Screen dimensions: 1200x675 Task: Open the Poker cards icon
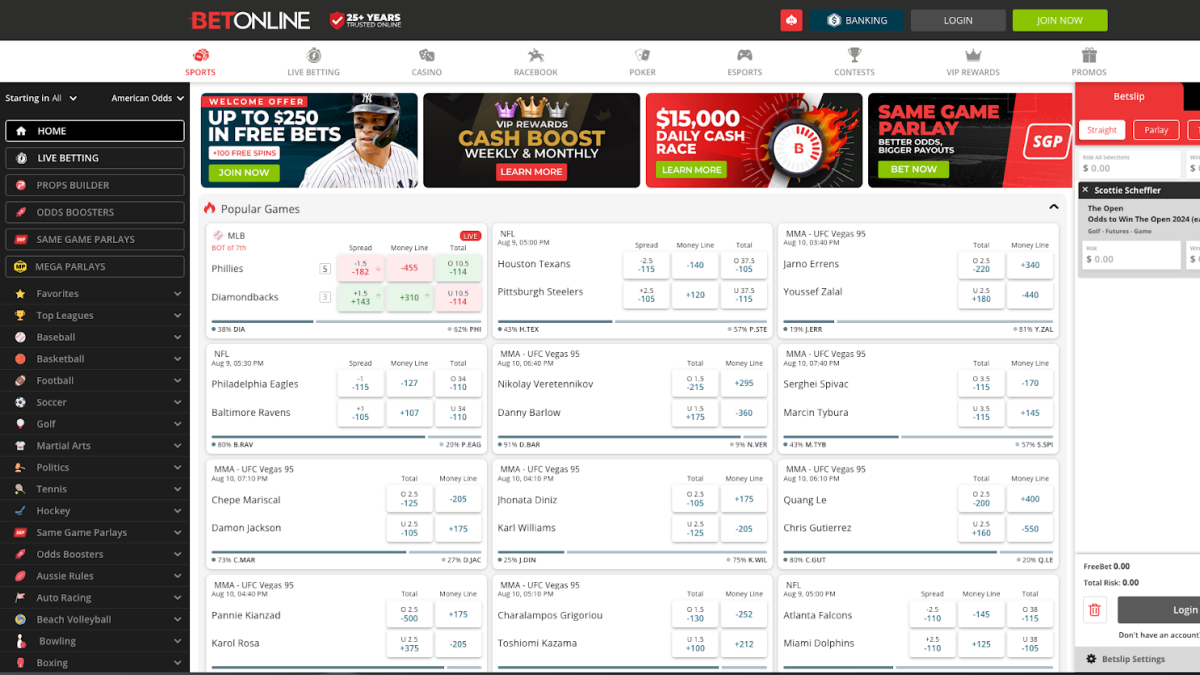pos(642,55)
